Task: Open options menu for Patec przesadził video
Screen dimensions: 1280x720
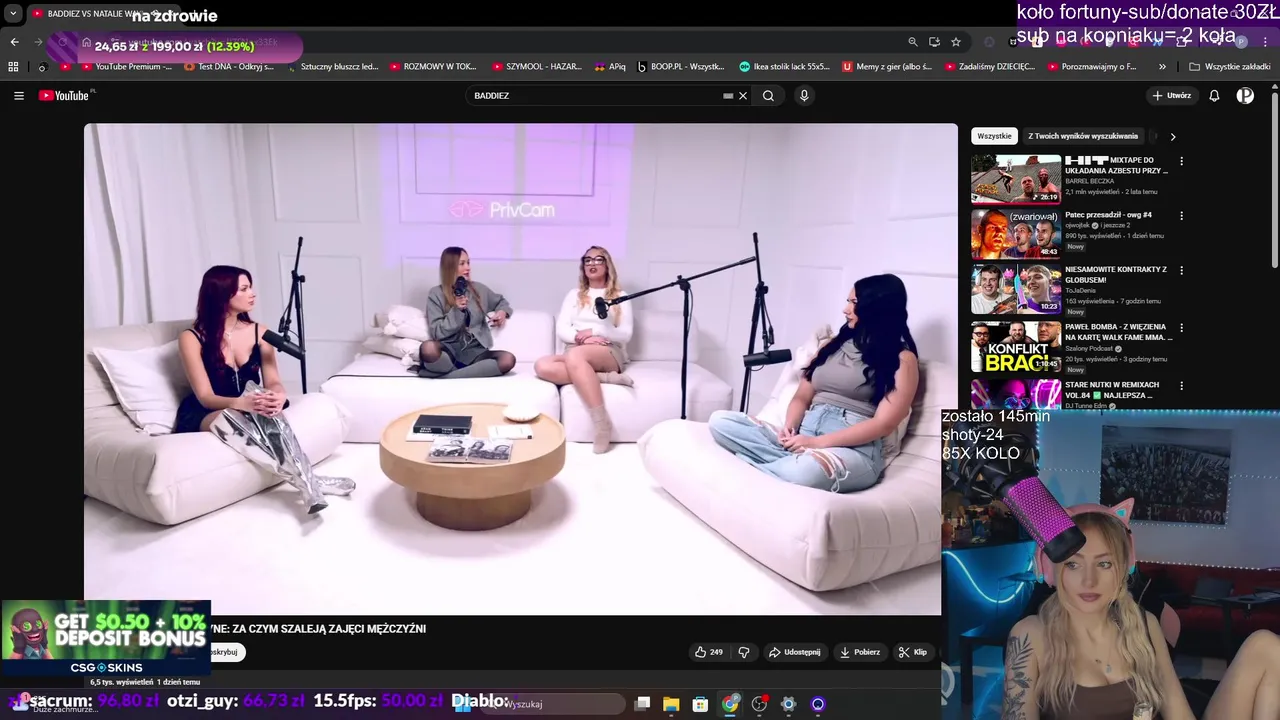Action: click(1181, 216)
